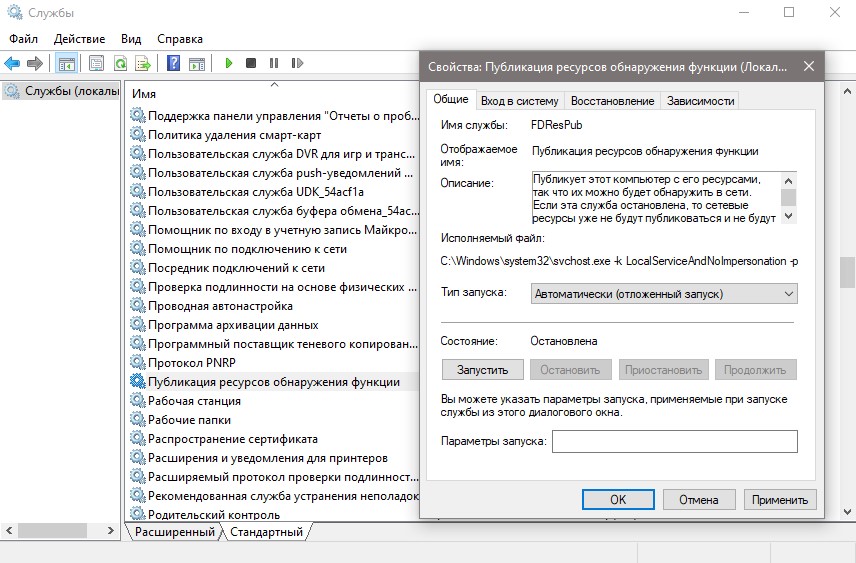Switch to the Стандартный view tab
This screenshot has width=856, height=563.
tap(266, 531)
